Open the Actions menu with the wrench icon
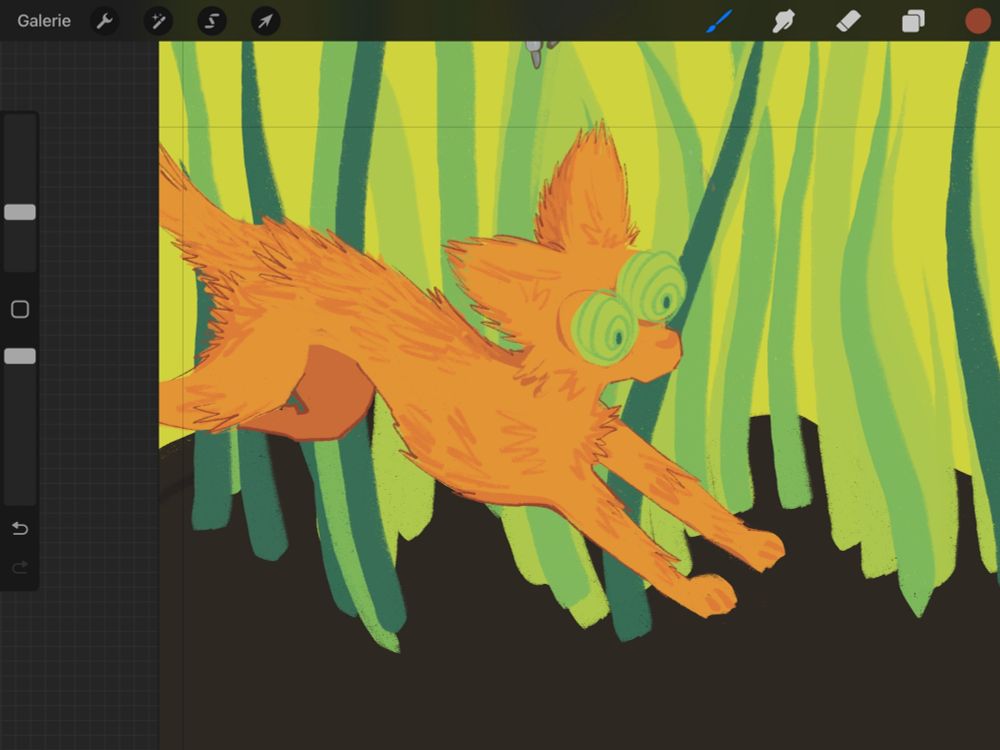The width and height of the screenshot is (1000, 750). point(104,20)
